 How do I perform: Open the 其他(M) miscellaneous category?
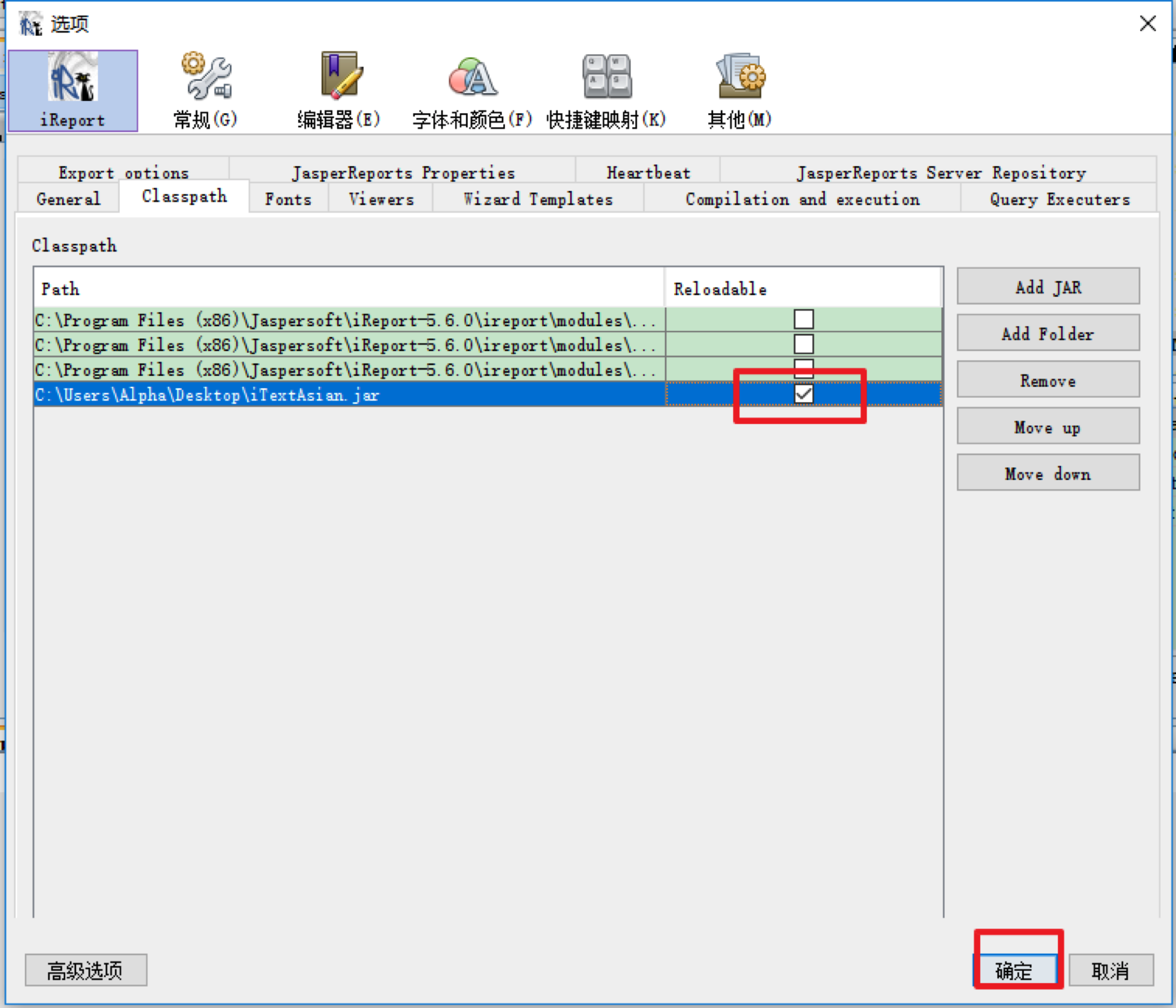740,91
